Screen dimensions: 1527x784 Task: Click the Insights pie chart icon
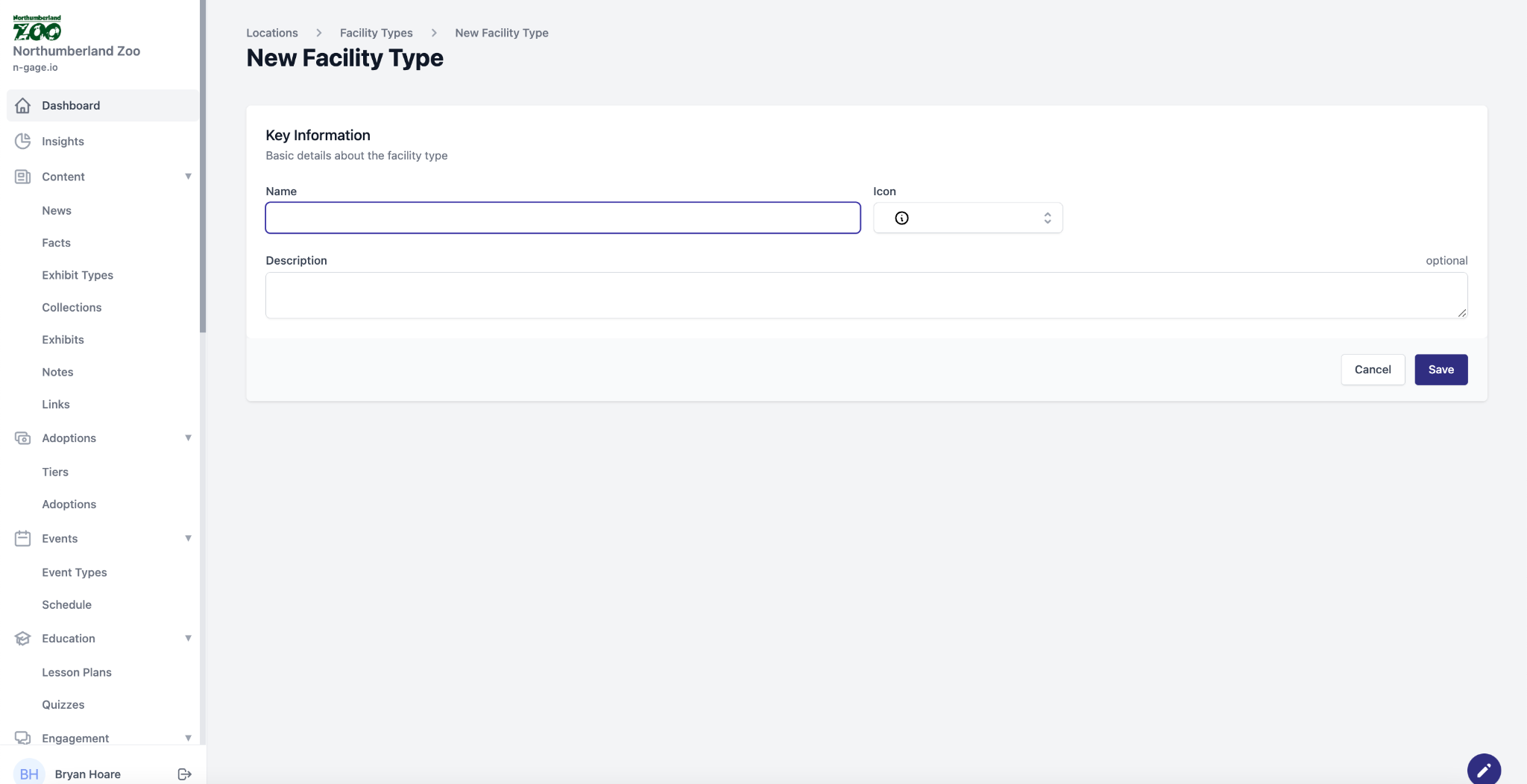pyautogui.click(x=23, y=141)
